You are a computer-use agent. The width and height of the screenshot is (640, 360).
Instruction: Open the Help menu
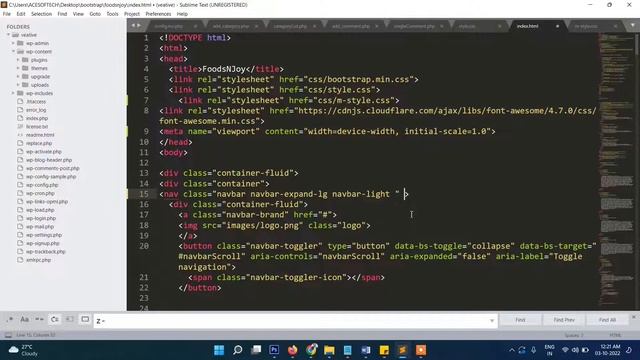[x=182, y=14]
